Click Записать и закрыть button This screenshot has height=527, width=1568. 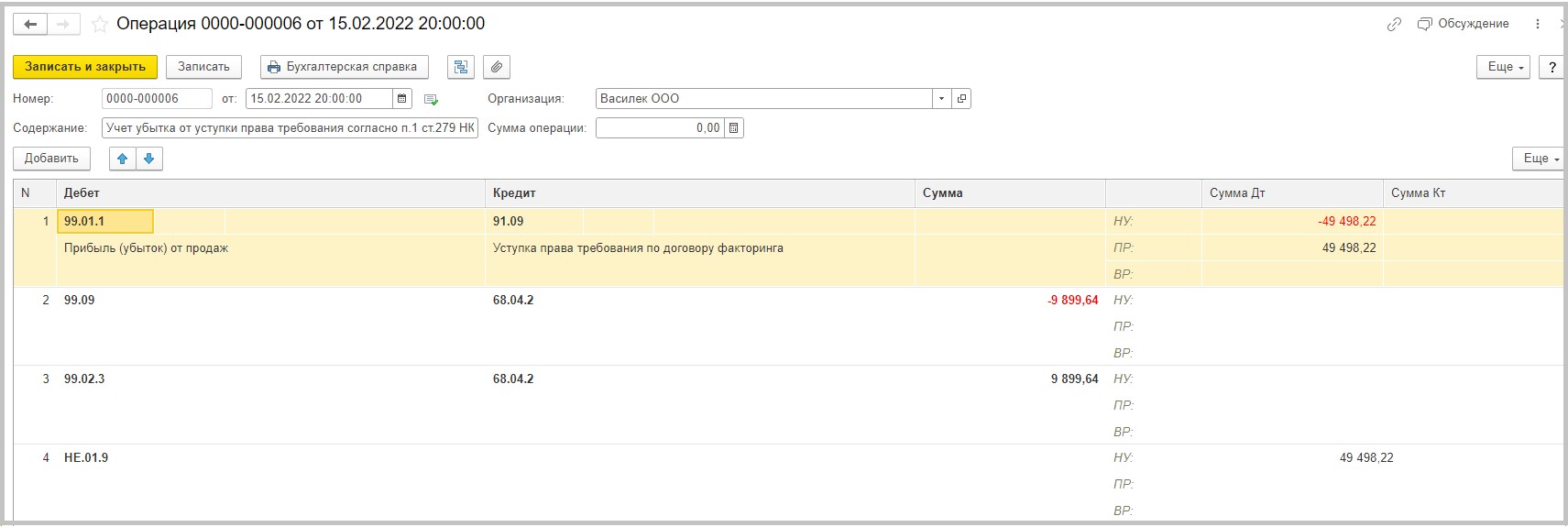pyautogui.click(x=85, y=67)
